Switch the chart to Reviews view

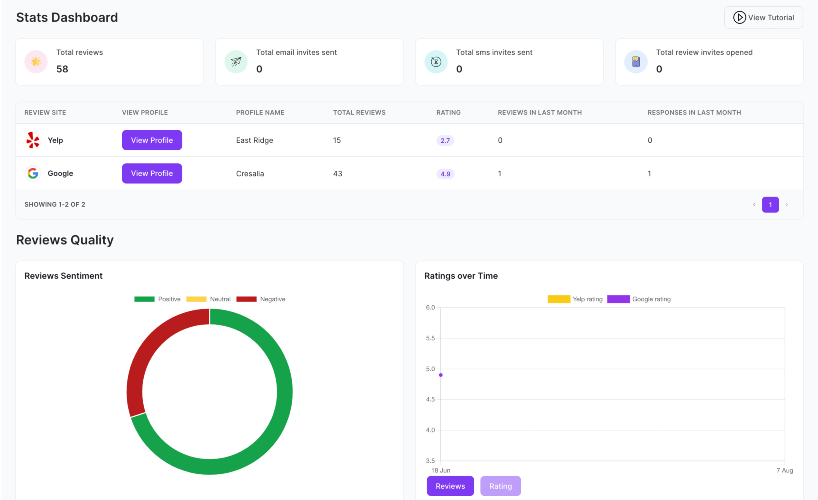coord(450,486)
